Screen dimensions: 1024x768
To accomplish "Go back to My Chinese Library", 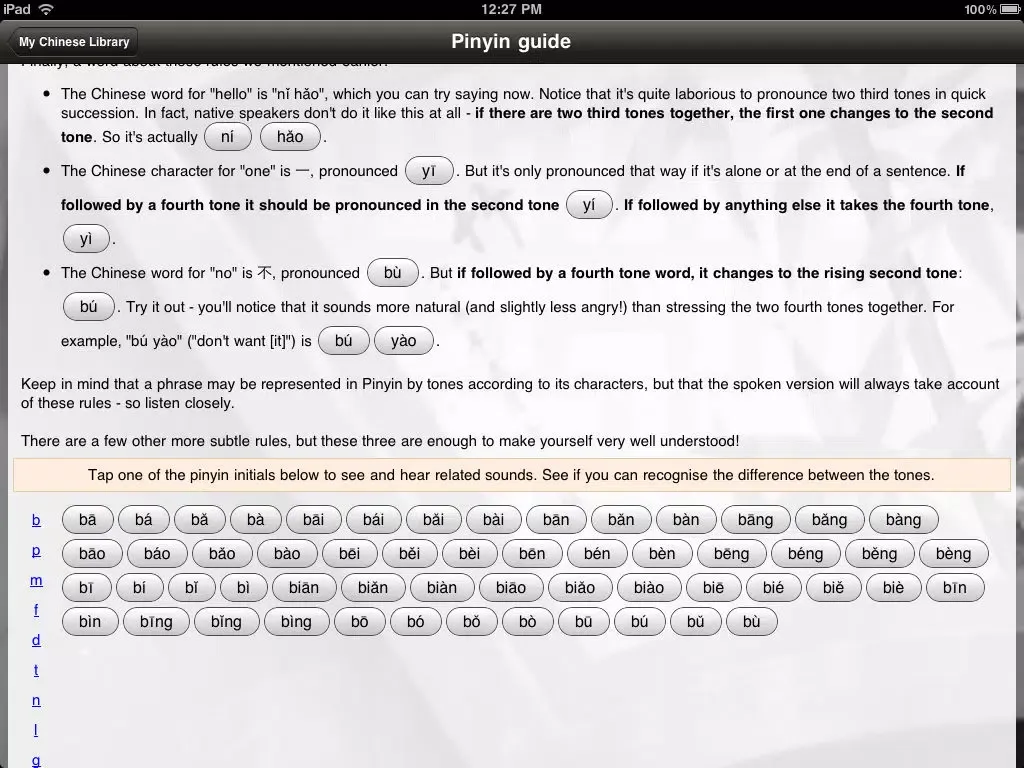I will [x=72, y=42].
